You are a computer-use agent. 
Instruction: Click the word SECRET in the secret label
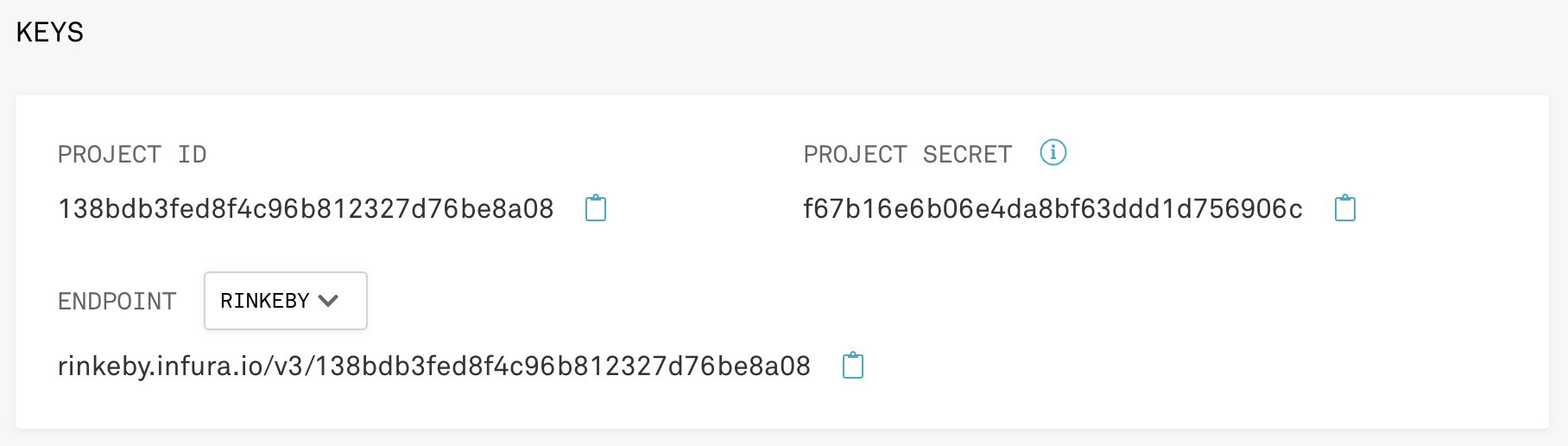pyautogui.click(x=967, y=155)
